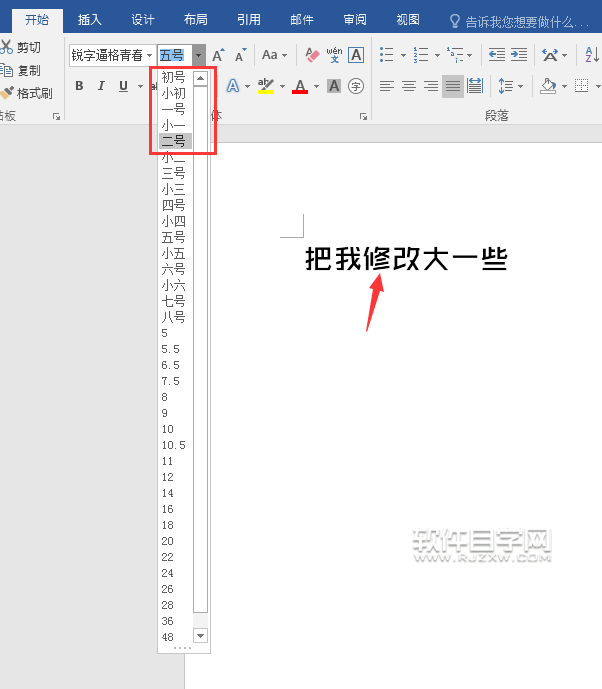Toggle justified alignment (highlighted)
The height and width of the screenshot is (689, 602).
pos(453,86)
